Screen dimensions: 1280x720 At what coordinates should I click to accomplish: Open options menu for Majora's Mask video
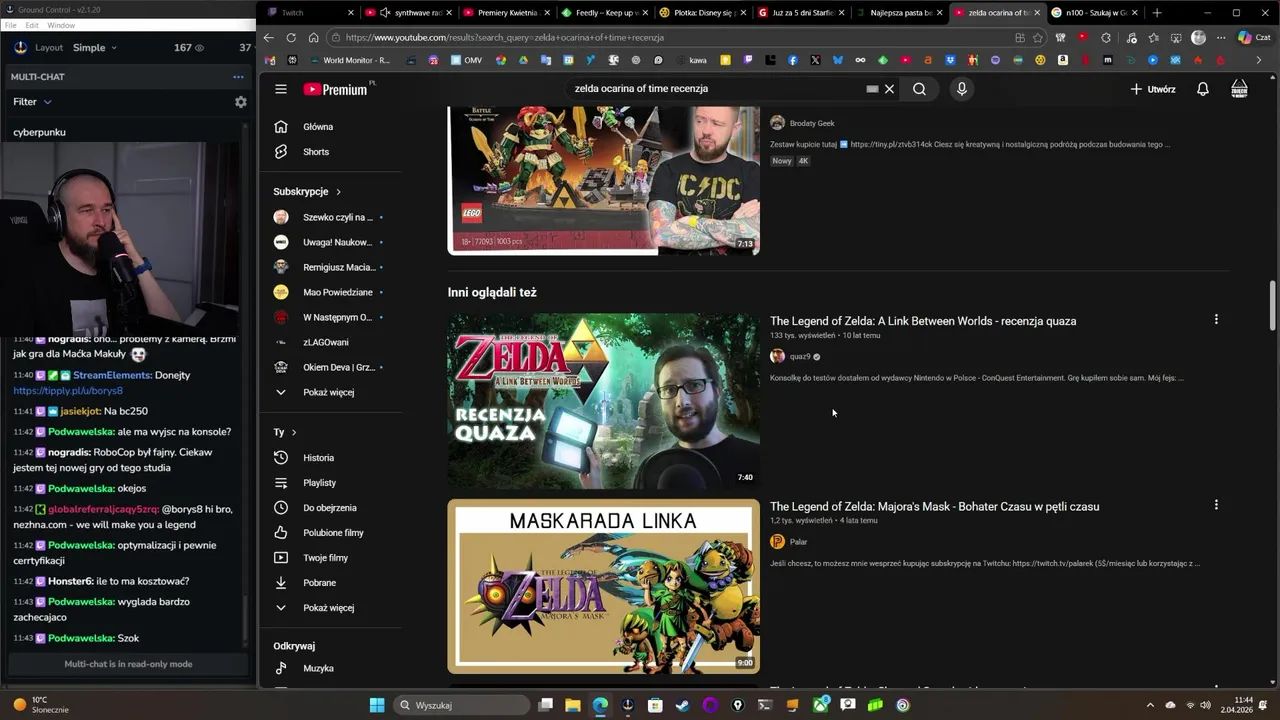tap(1216, 505)
